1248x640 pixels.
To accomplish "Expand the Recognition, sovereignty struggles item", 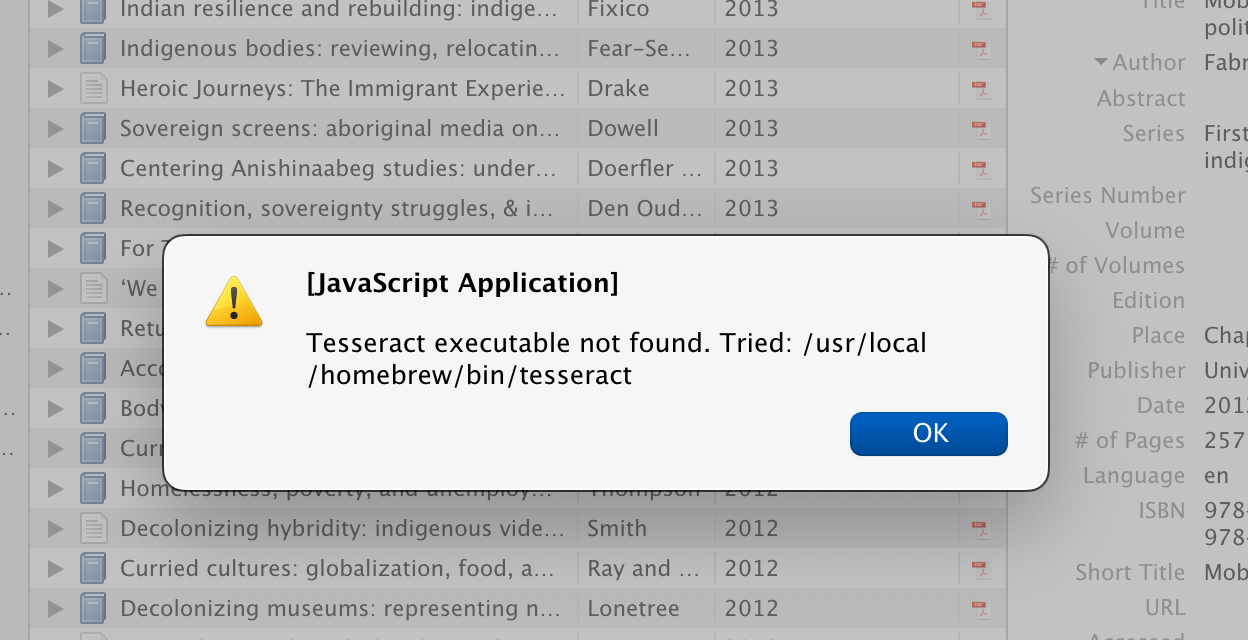I will click(x=55, y=208).
